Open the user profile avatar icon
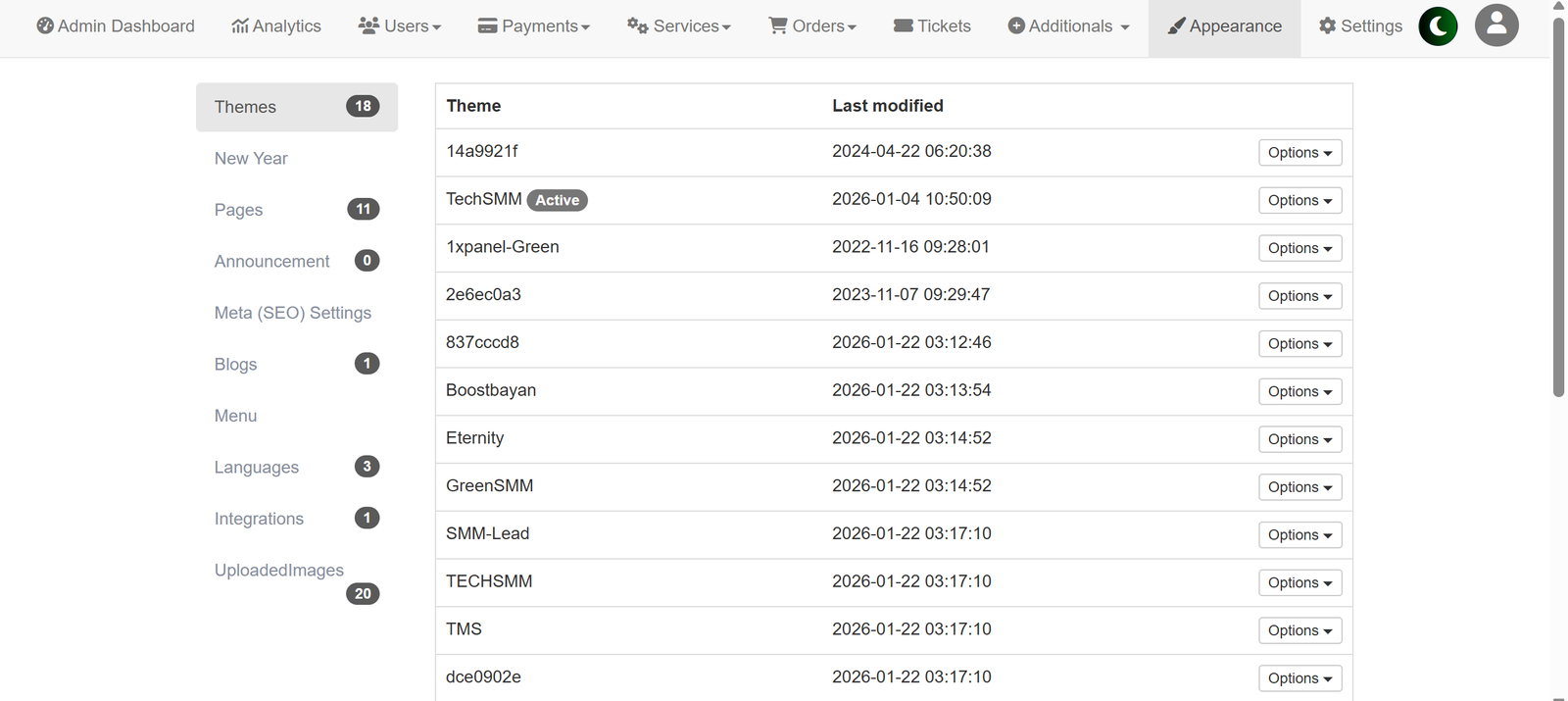The image size is (1568, 701). click(x=1496, y=26)
